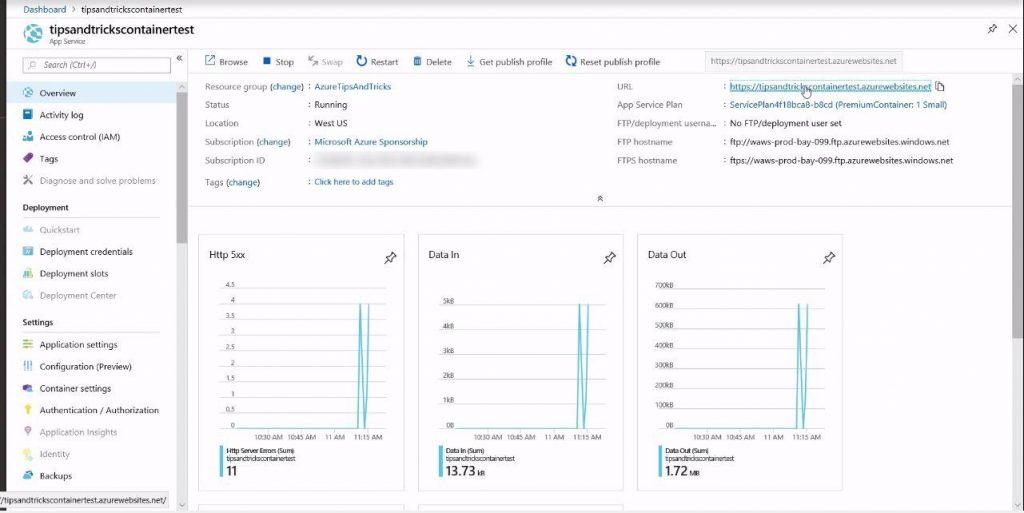Screen dimensions: 1024x513
Task: Collapse the sidebar menu with the chevron
Action: point(179,58)
